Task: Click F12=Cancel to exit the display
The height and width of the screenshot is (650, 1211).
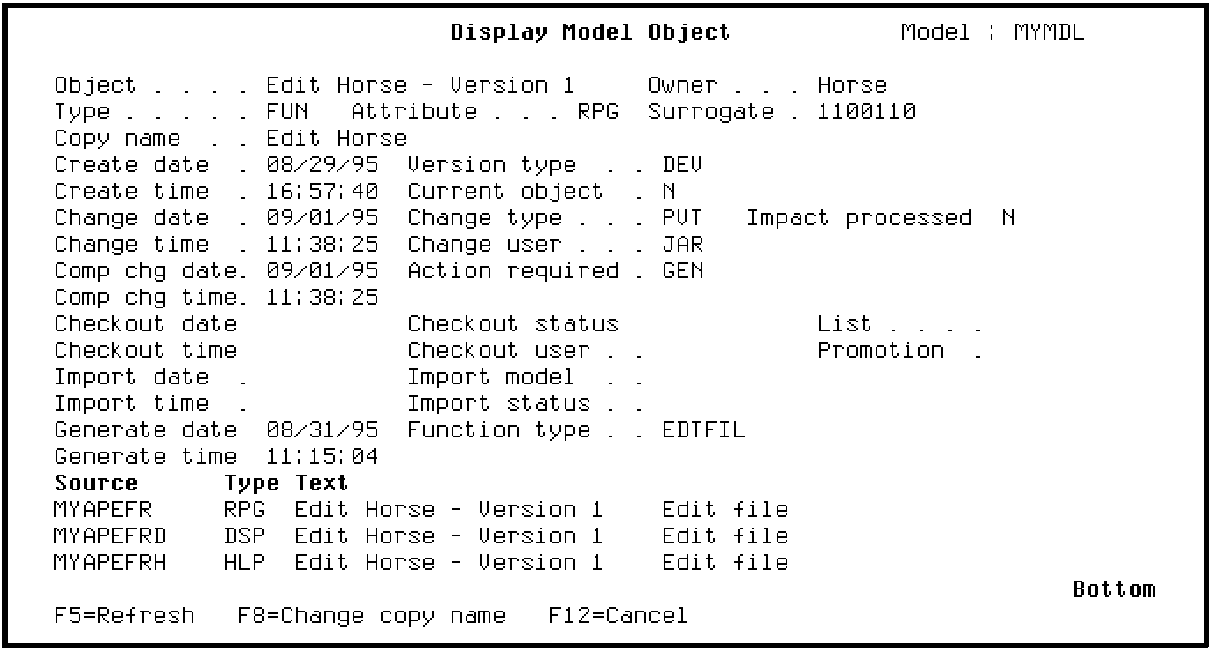Action: click(x=617, y=615)
